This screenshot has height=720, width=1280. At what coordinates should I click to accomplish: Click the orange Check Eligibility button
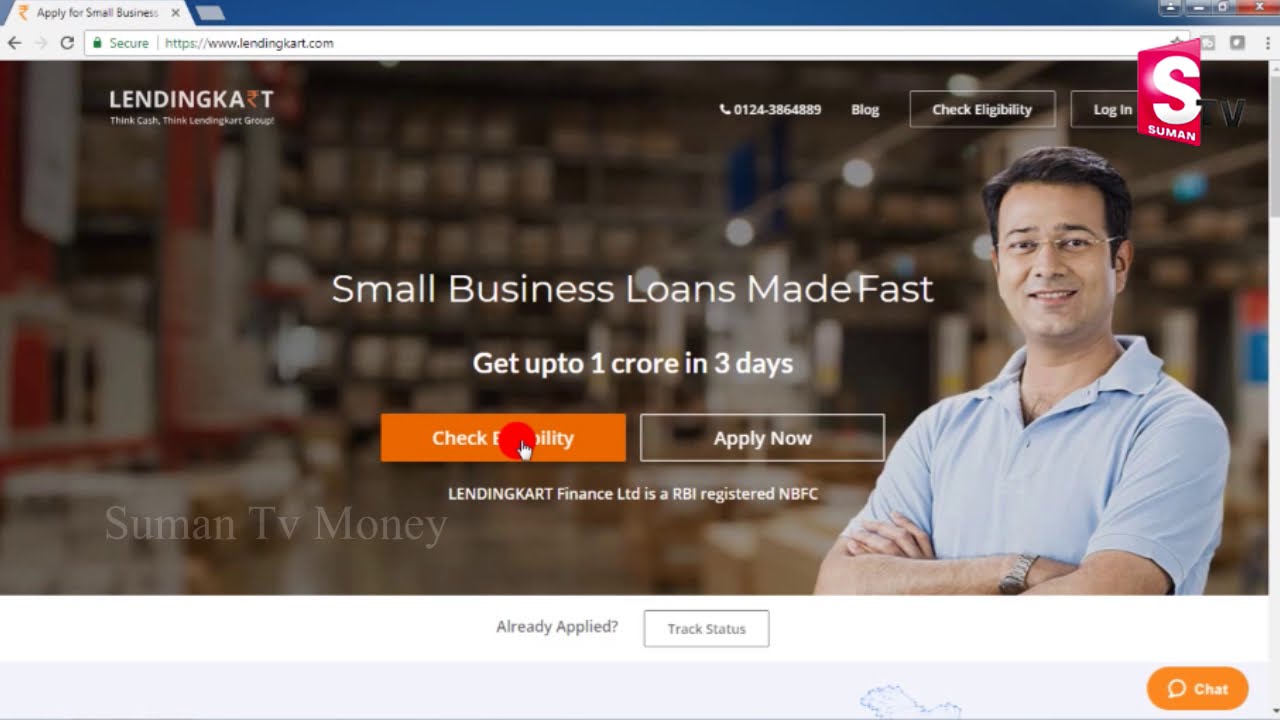(503, 438)
